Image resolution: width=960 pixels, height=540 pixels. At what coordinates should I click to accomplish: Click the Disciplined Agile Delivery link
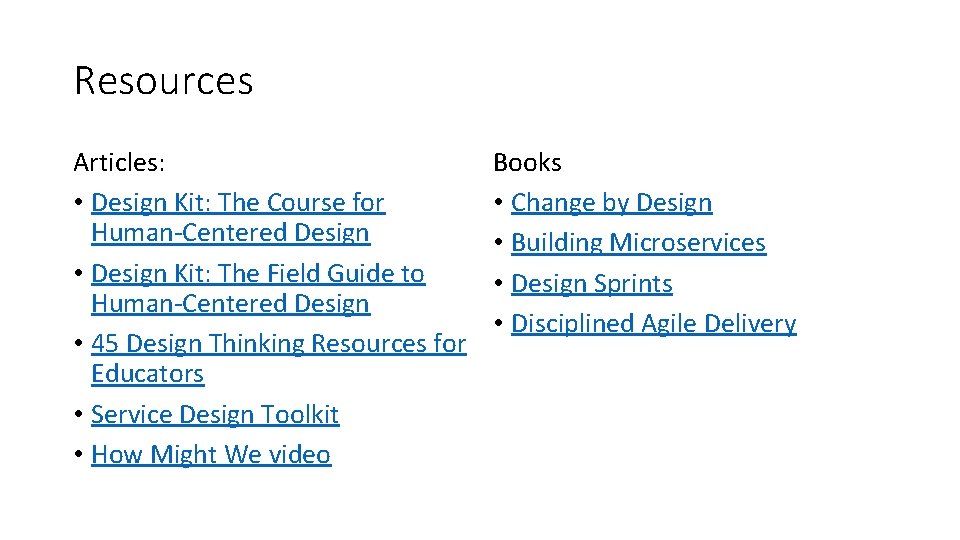coord(653,324)
